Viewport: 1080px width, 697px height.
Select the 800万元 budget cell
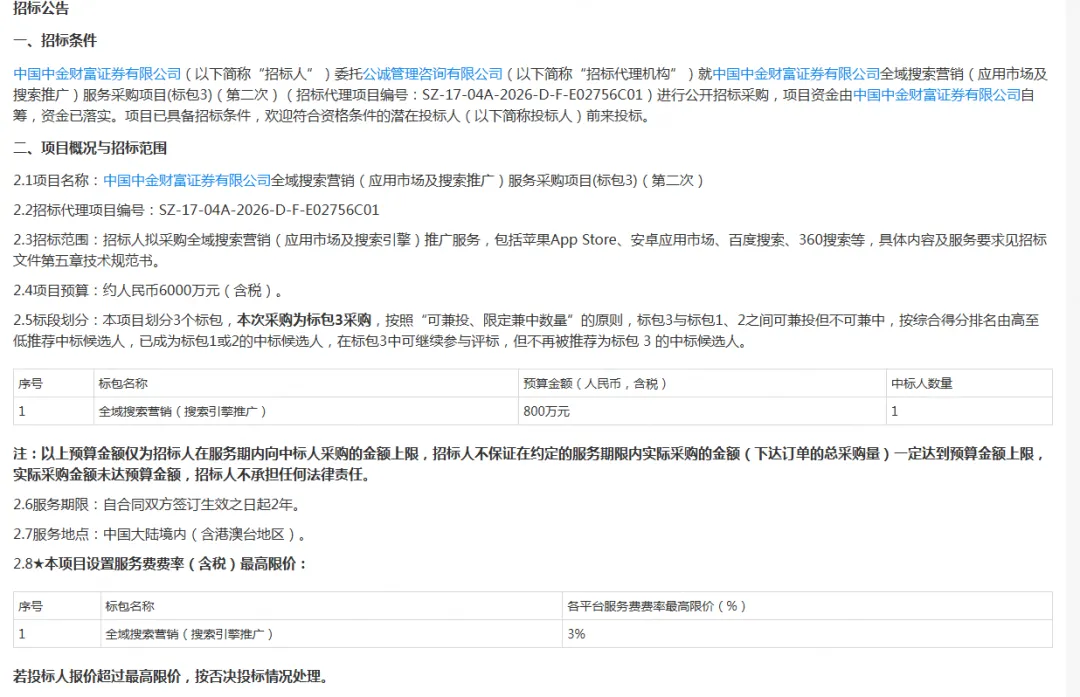pos(546,410)
